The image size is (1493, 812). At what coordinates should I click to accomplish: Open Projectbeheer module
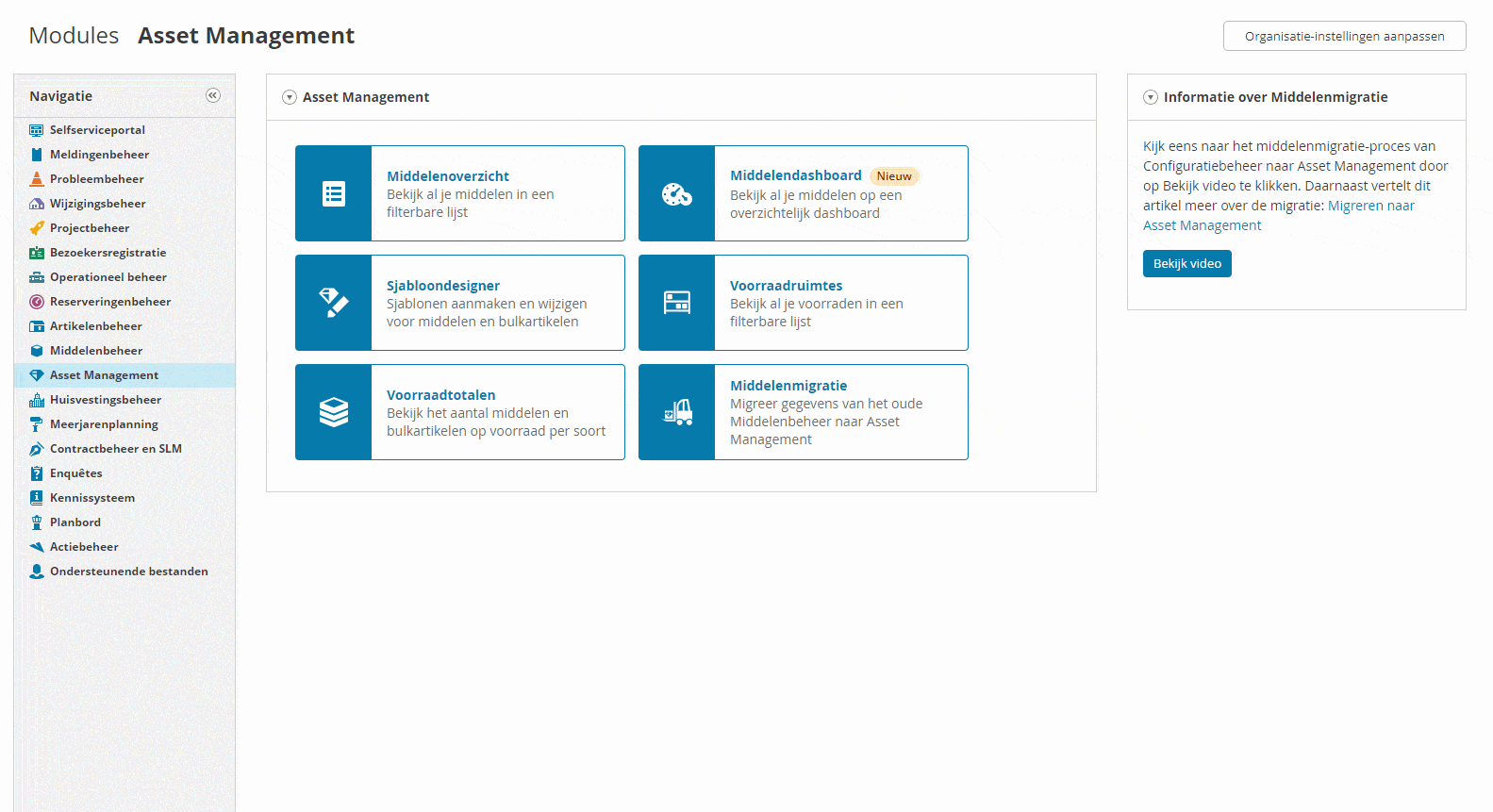click(90, 228)
